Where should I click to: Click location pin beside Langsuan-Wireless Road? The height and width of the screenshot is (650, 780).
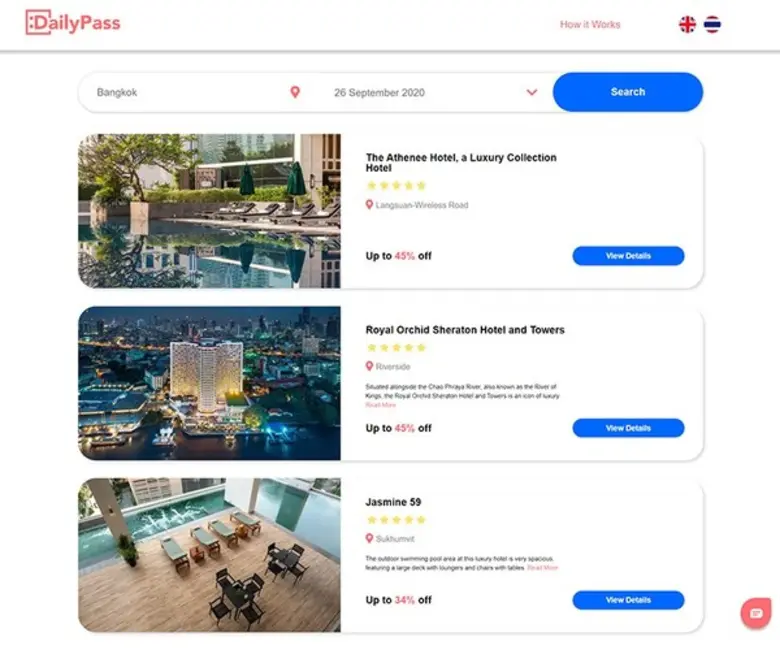coord(369,204)
